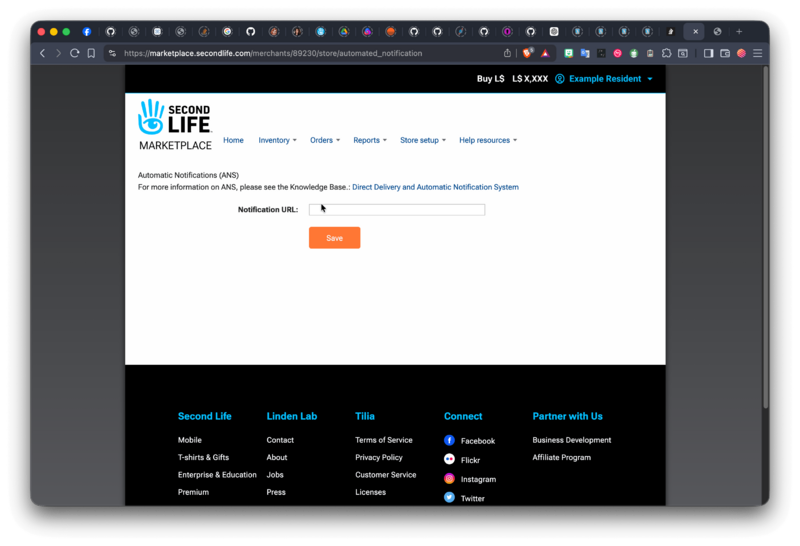Click the Facebook icon in footer
The height and width of the screenshot is (546, 800).
click(449, 440)
